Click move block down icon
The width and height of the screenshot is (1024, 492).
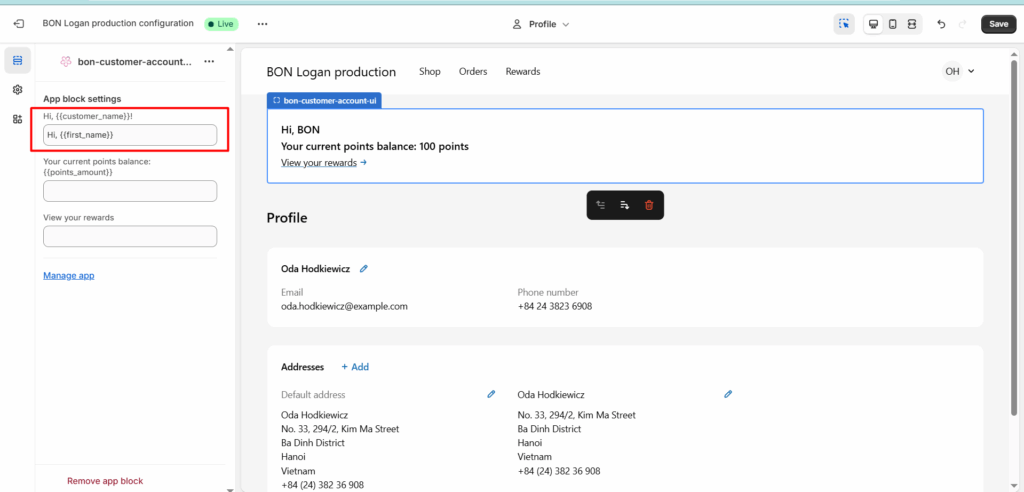point(625,205)
